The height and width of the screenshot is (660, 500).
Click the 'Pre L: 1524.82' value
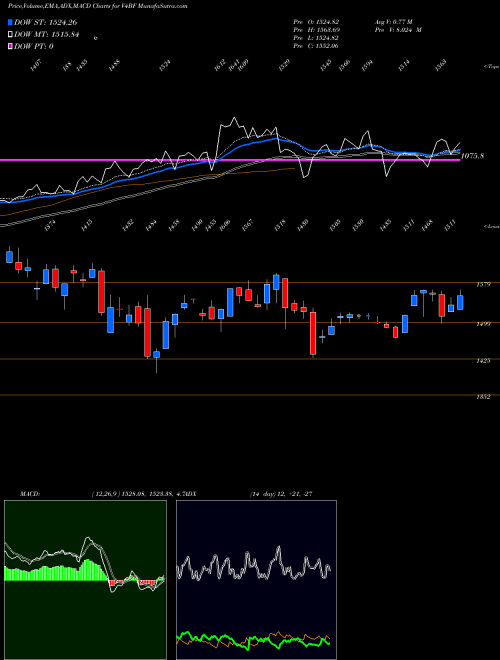[x=316, y=37]
